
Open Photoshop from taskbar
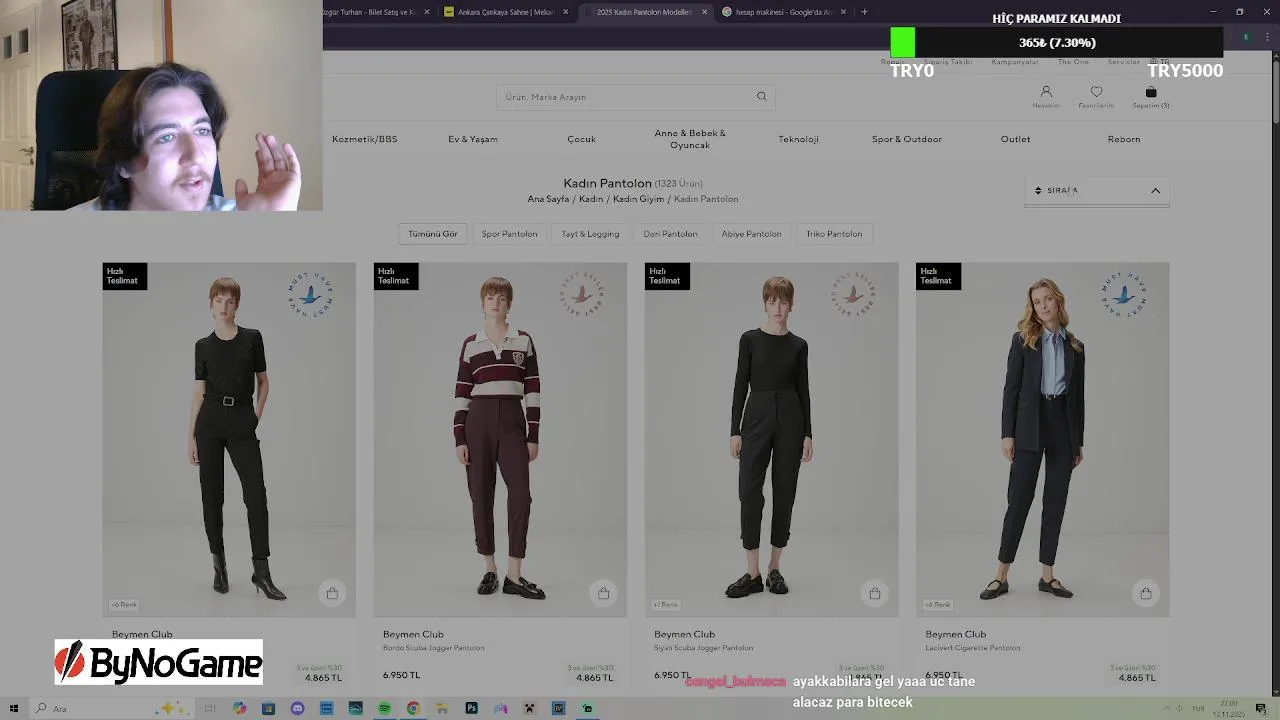[471, 708]
